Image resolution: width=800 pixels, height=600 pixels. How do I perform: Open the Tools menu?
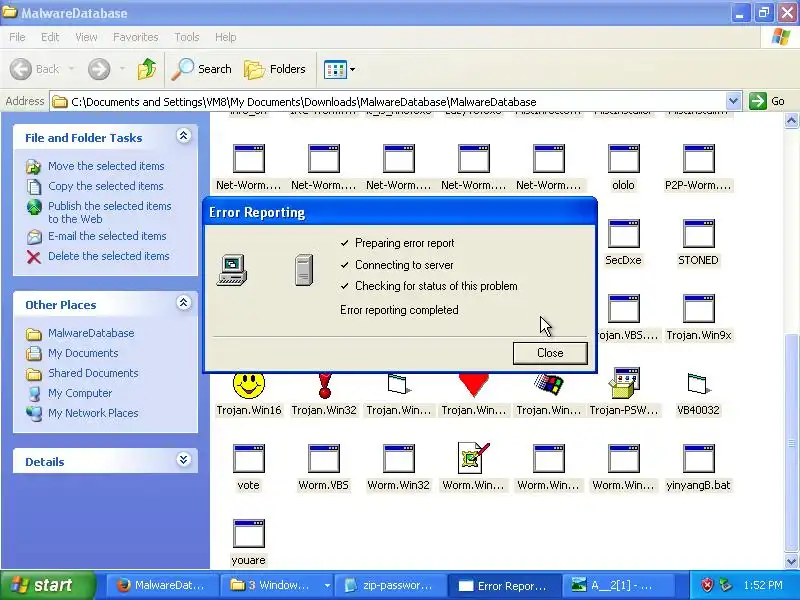(186, 37)
